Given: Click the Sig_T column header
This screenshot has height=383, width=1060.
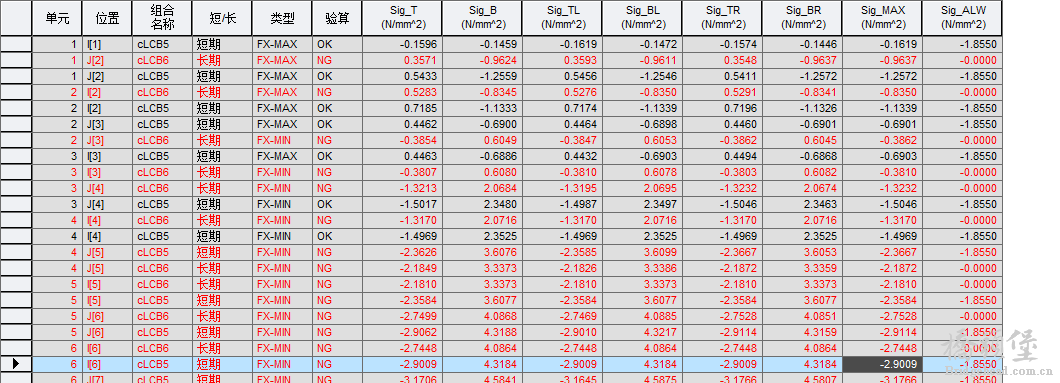Looking at the screenshot, I should [x=402, y=18].
